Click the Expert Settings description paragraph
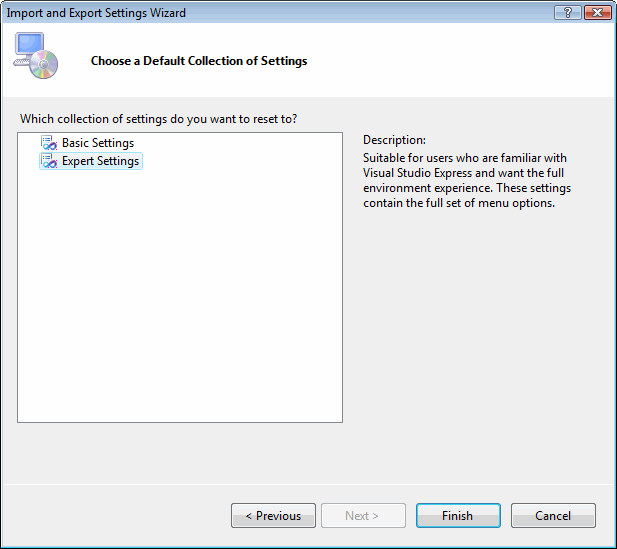 point(466,181)
